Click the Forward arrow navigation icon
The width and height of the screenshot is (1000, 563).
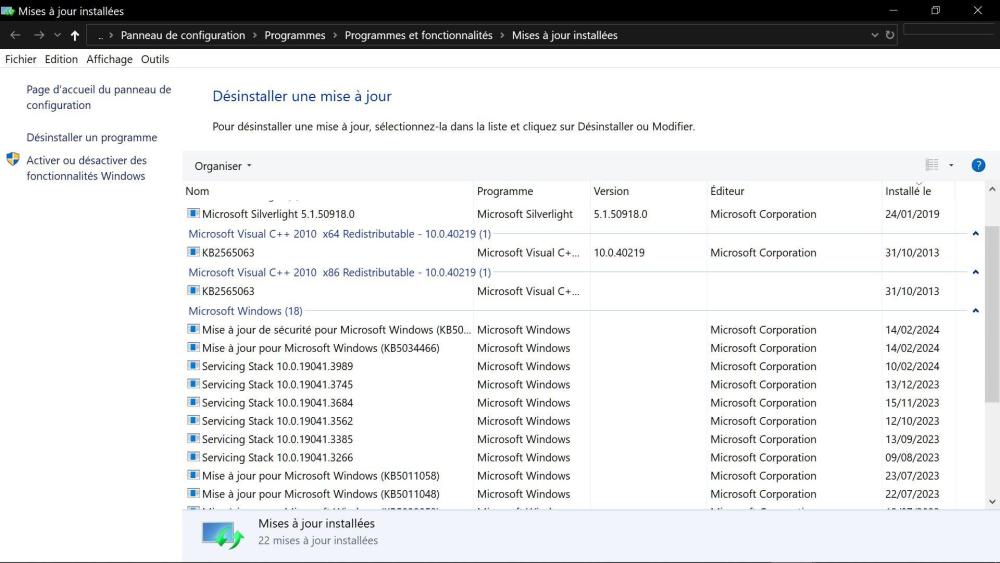tap(38, 35)
